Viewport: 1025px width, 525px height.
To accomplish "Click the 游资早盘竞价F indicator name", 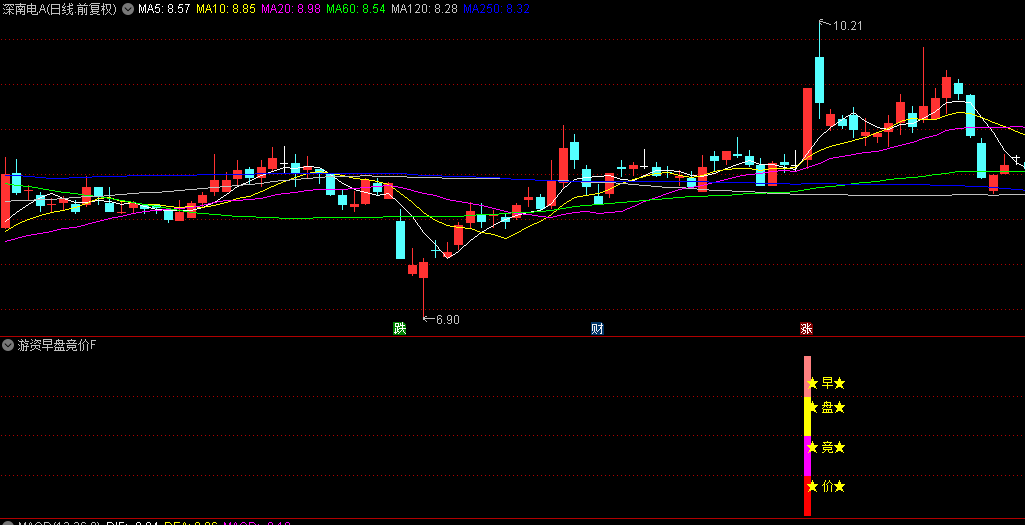I will click(56, 345).
